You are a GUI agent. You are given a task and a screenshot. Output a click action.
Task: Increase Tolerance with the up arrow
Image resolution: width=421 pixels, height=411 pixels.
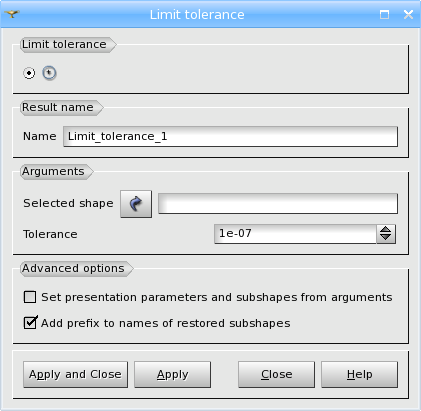[x=386, y=230]
